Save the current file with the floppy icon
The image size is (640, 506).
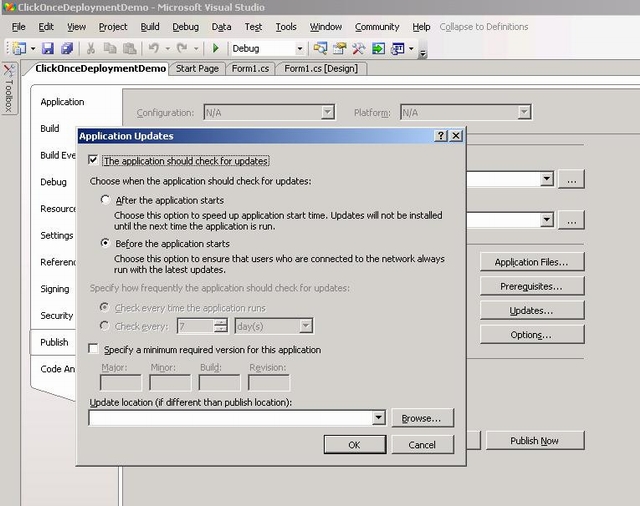48,49
